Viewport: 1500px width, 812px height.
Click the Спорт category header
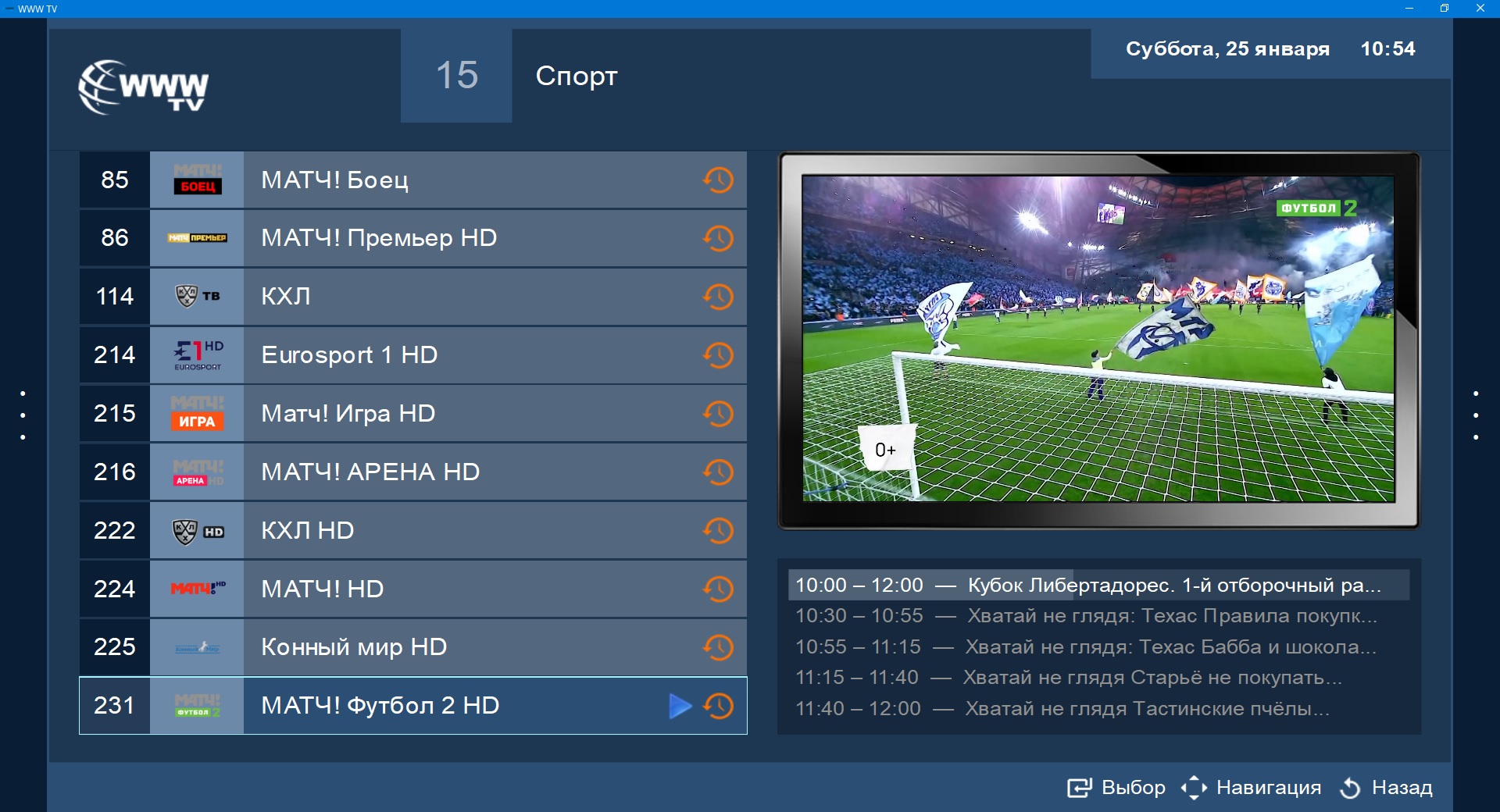[x=577, y=76]
